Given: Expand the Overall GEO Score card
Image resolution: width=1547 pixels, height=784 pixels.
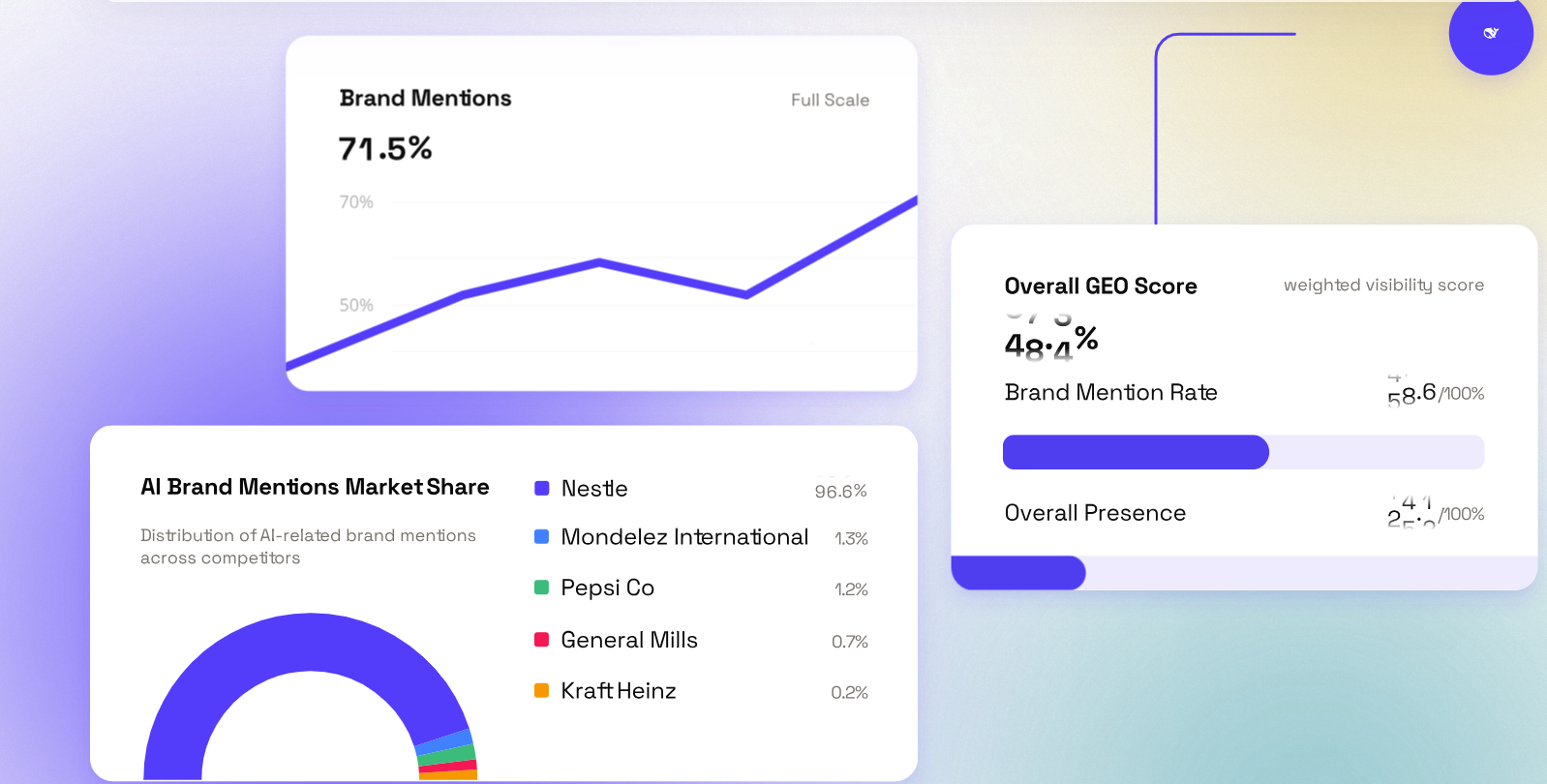Looking at the screenshot, I should [1100, 286].
